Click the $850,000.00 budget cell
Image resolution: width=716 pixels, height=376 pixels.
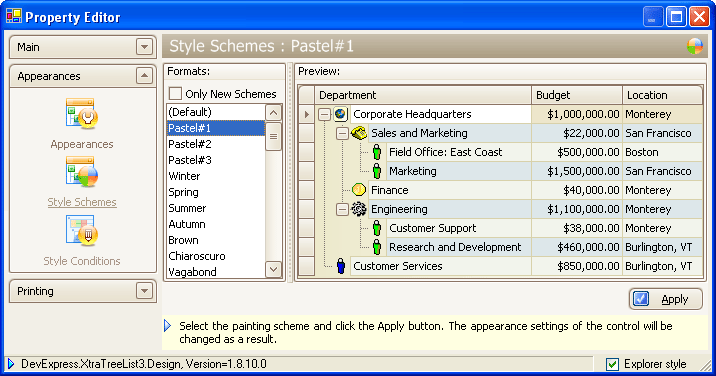click(577, 266)
